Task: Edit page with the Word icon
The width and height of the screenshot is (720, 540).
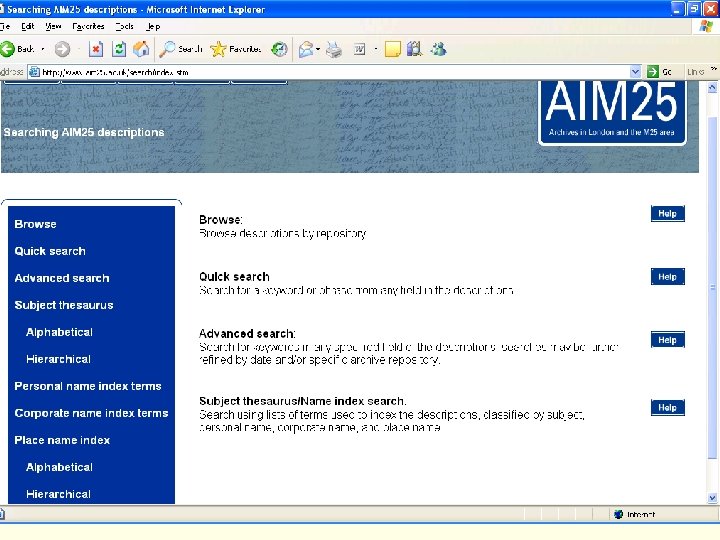Action: pos(360,49)
